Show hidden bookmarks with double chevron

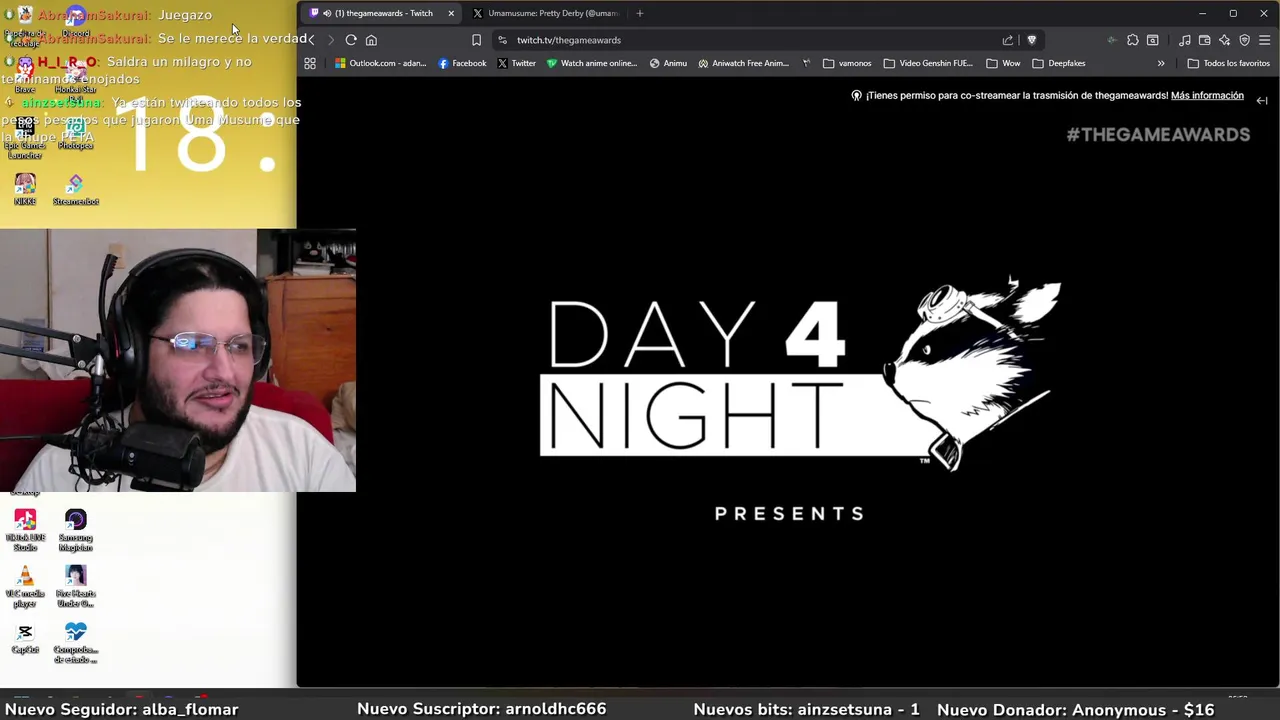[x=1161, y=63]
